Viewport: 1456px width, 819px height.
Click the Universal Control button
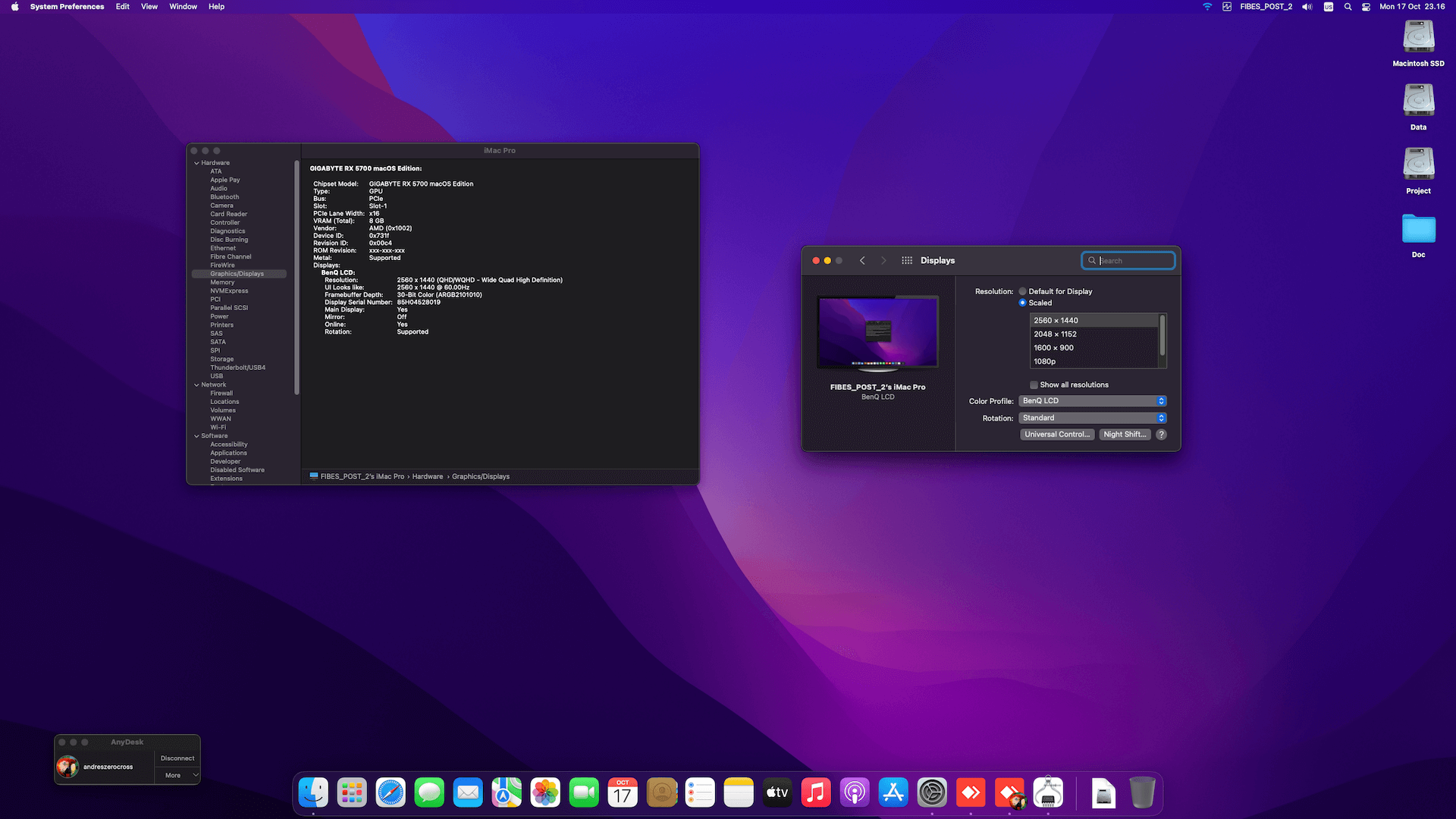click(x=1057, y=435)
